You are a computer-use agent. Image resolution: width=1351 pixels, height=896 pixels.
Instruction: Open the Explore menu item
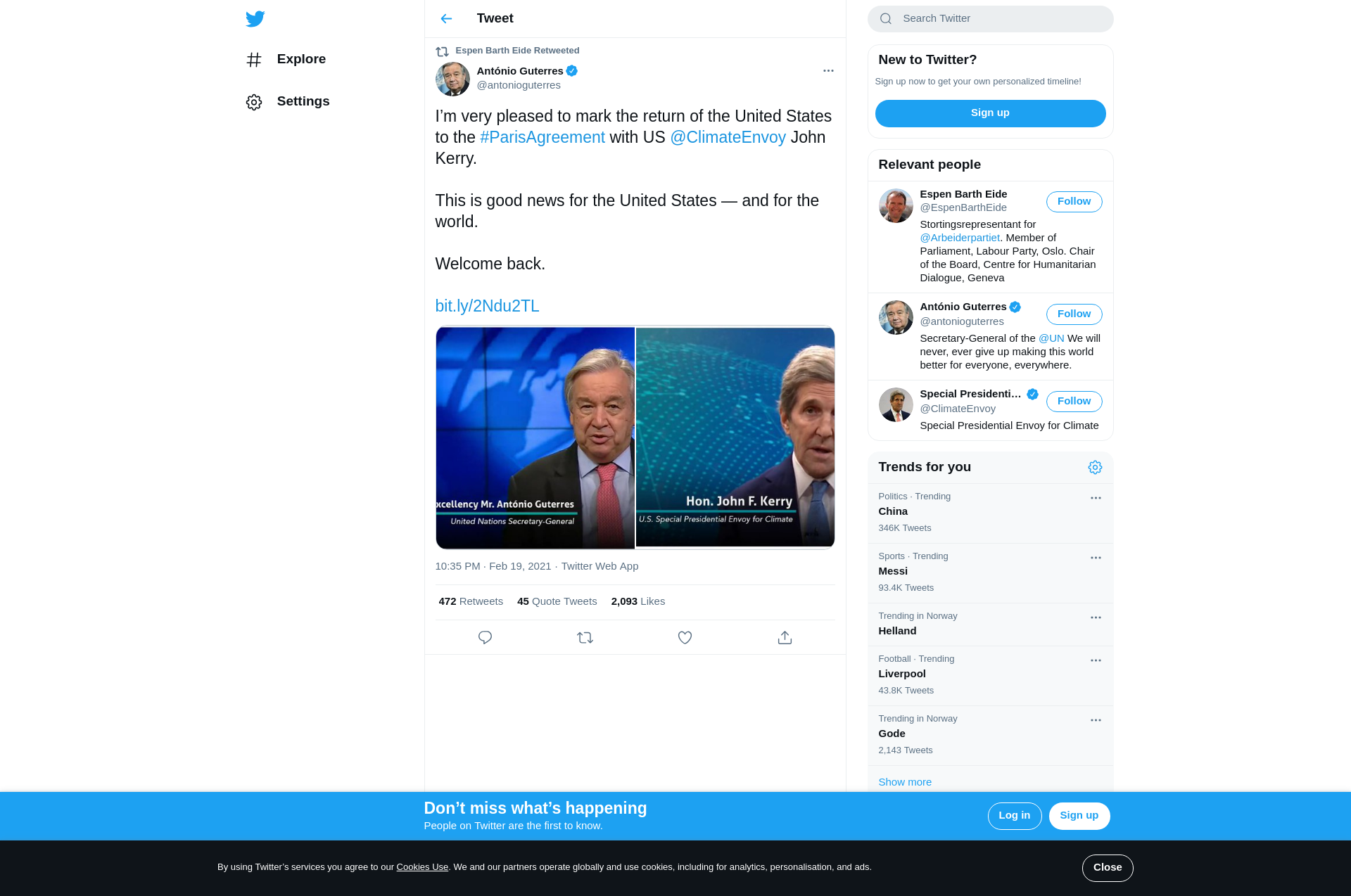[x=301, y=59]
